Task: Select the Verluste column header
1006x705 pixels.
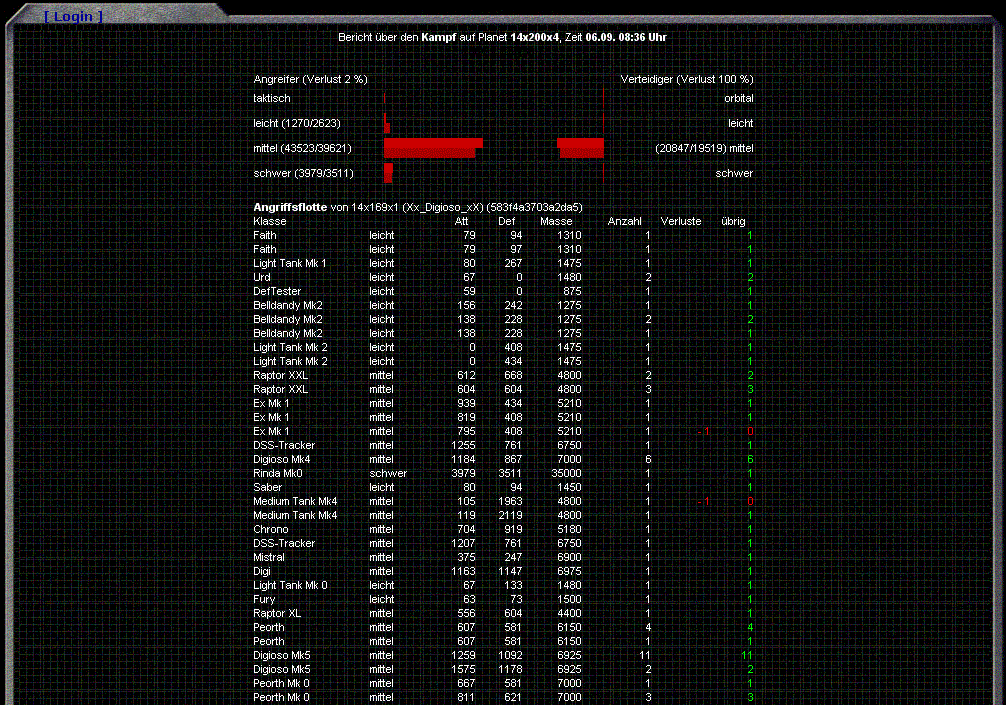Action: pyautogui.click(x=681, y=221)
